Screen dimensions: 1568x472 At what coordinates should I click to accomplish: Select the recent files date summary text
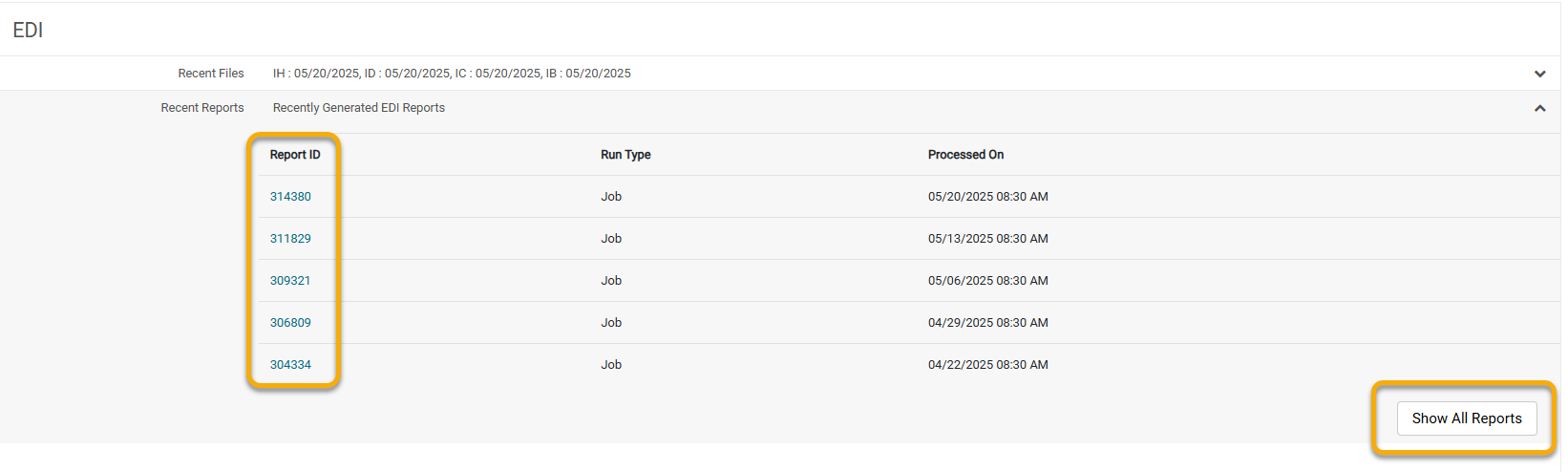click(x=452, y=74)
